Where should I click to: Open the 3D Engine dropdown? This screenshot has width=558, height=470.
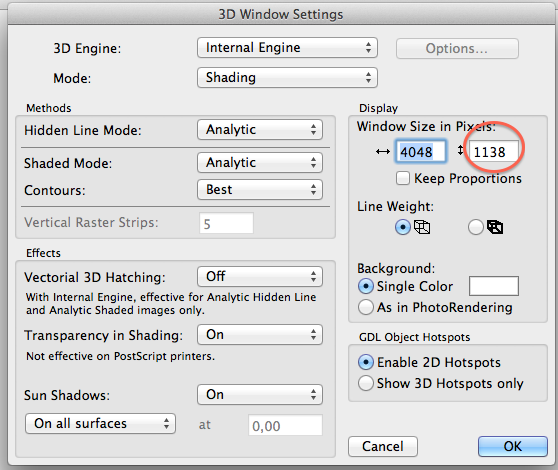[x=287, y=48]
